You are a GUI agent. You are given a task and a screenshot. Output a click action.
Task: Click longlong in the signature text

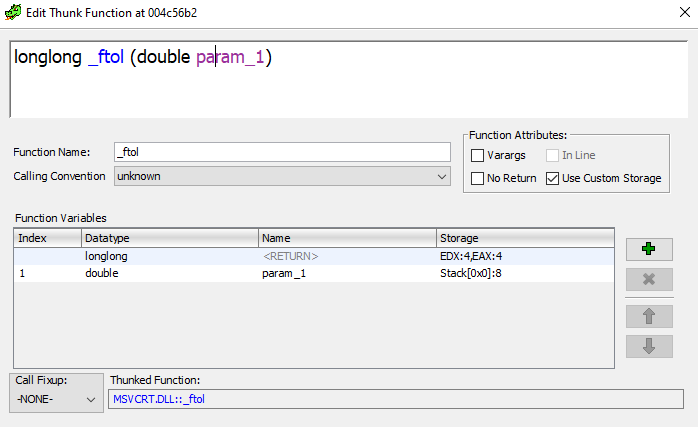(48, 57)
